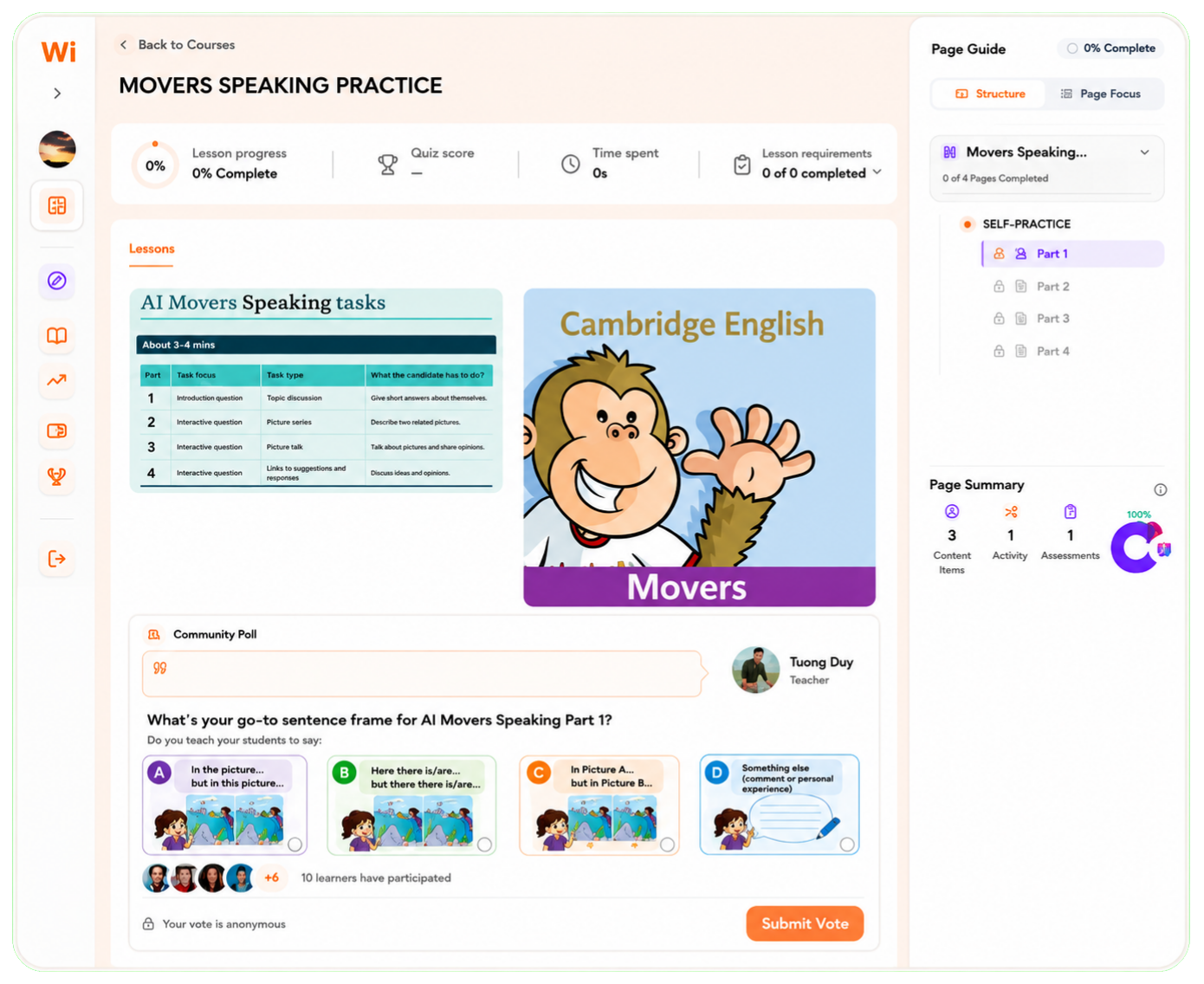The height and width of the screenshot is (984, 1204).
Task: Open the open-book courses icon in sidebar
Action: tap(57, 336)
